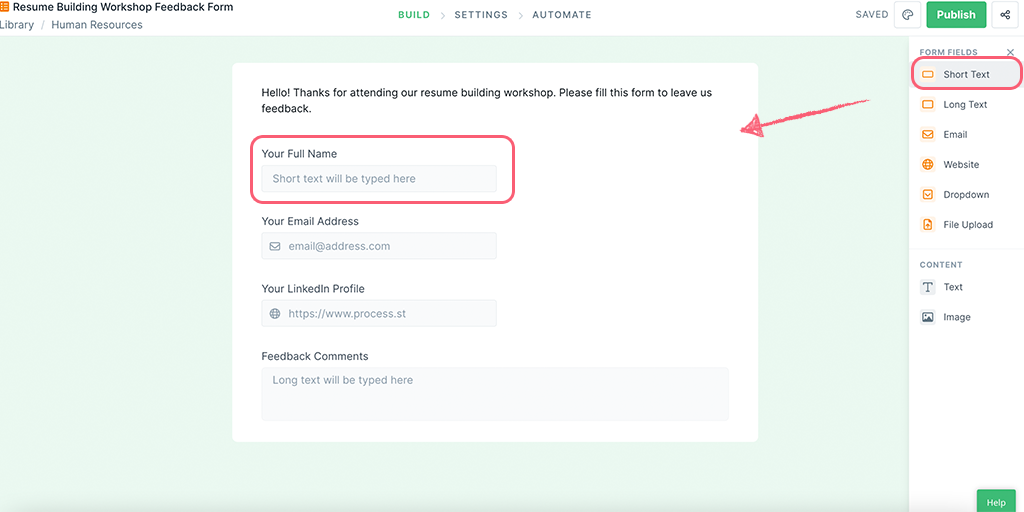Select the Long Text field icon
1024x512 pixels.
point(927,104)
